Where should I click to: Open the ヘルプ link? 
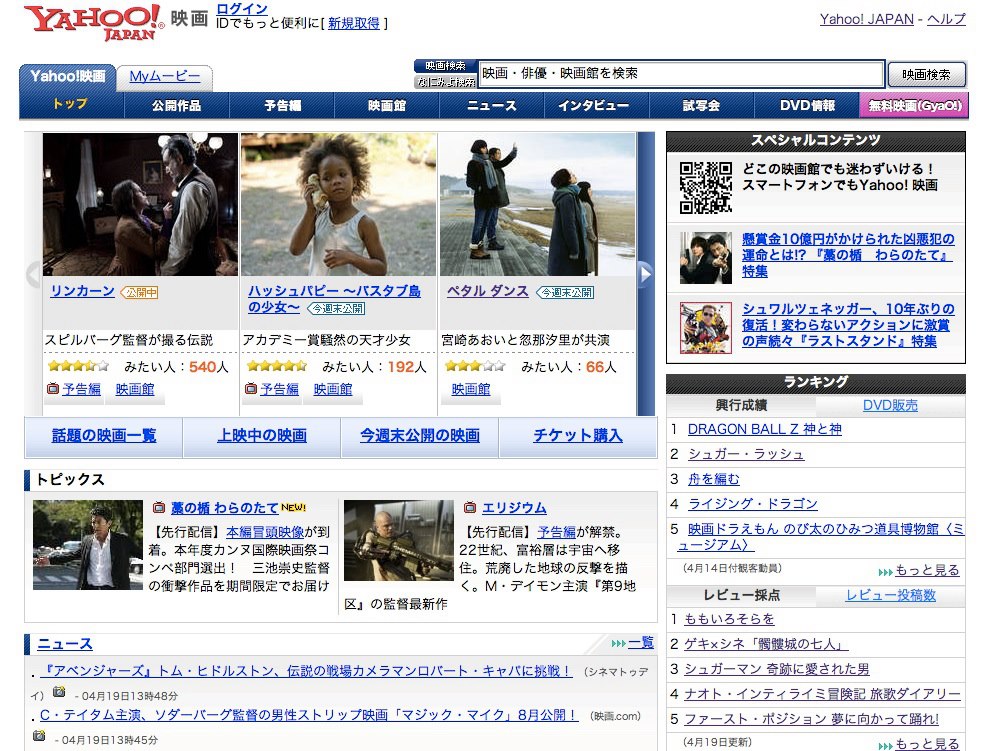point(946,19)
